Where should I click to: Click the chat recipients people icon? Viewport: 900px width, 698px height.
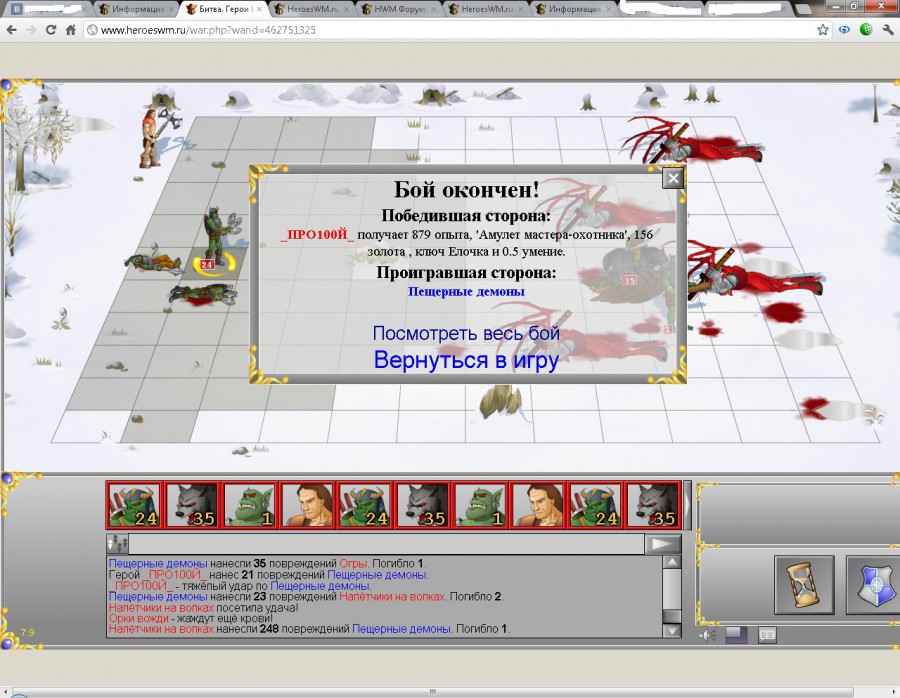coord(117,543)
